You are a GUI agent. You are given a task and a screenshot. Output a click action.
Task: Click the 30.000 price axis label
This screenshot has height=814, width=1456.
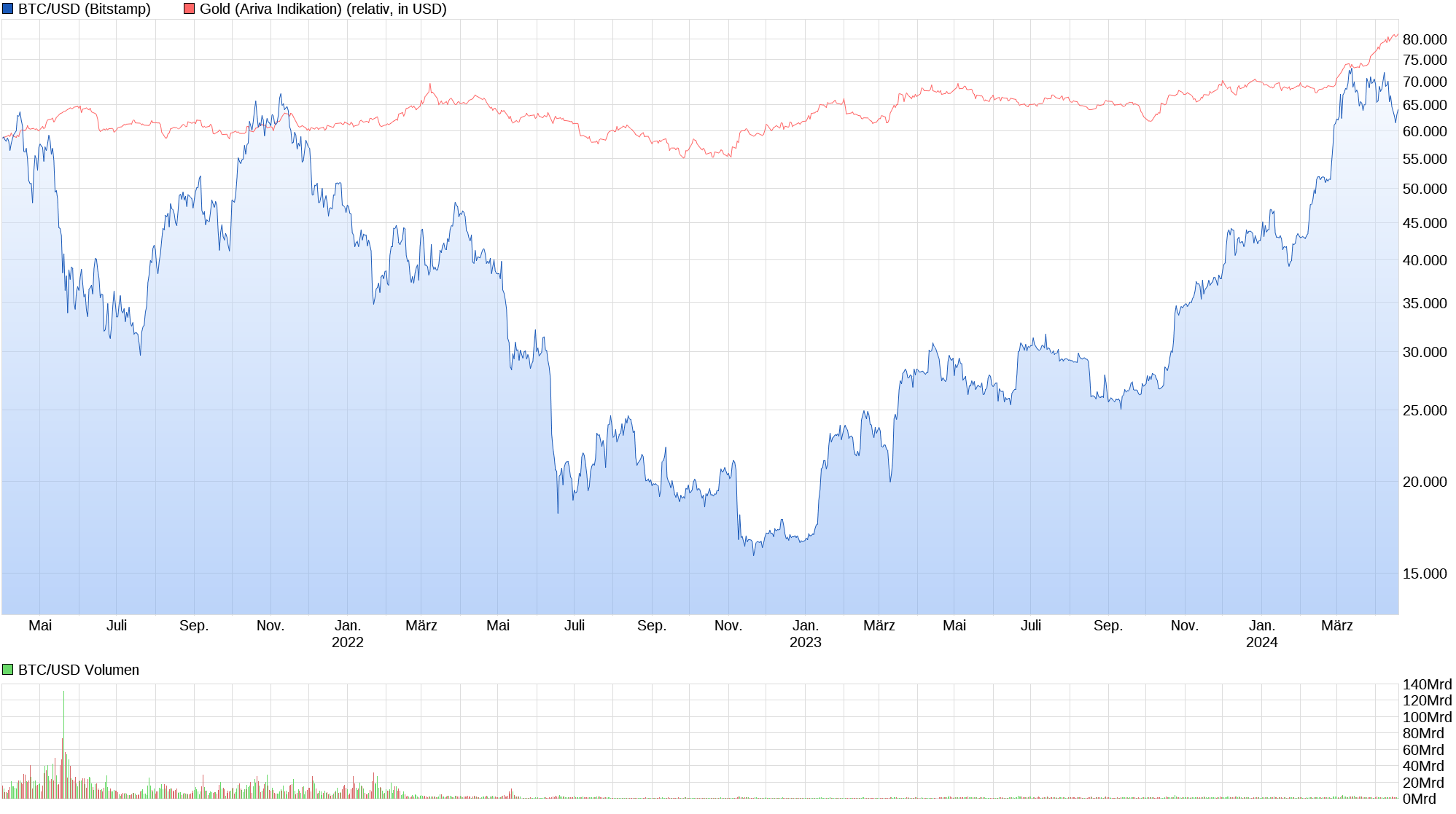[1424, 352]
